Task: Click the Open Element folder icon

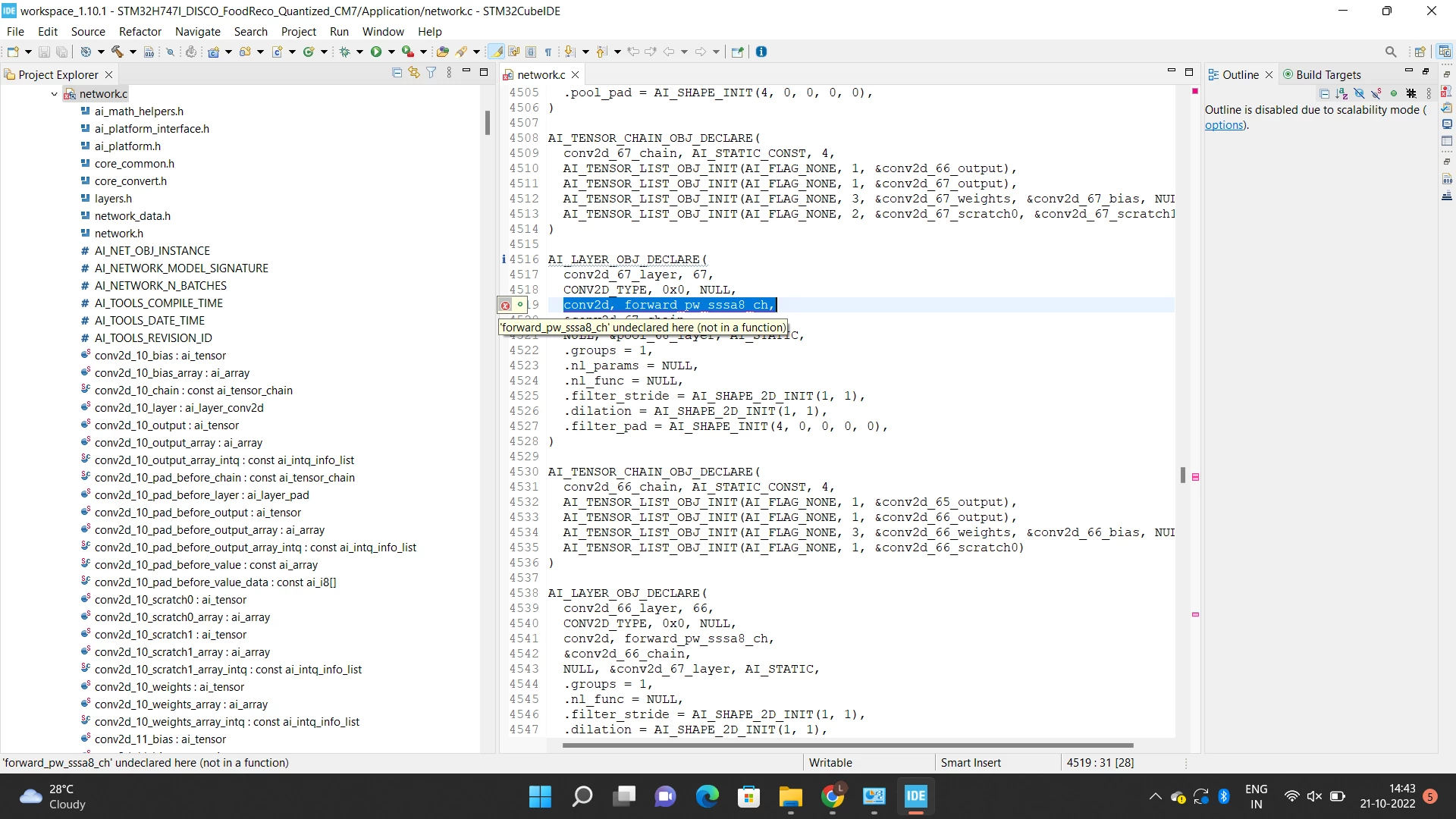Action: [443, 52]
